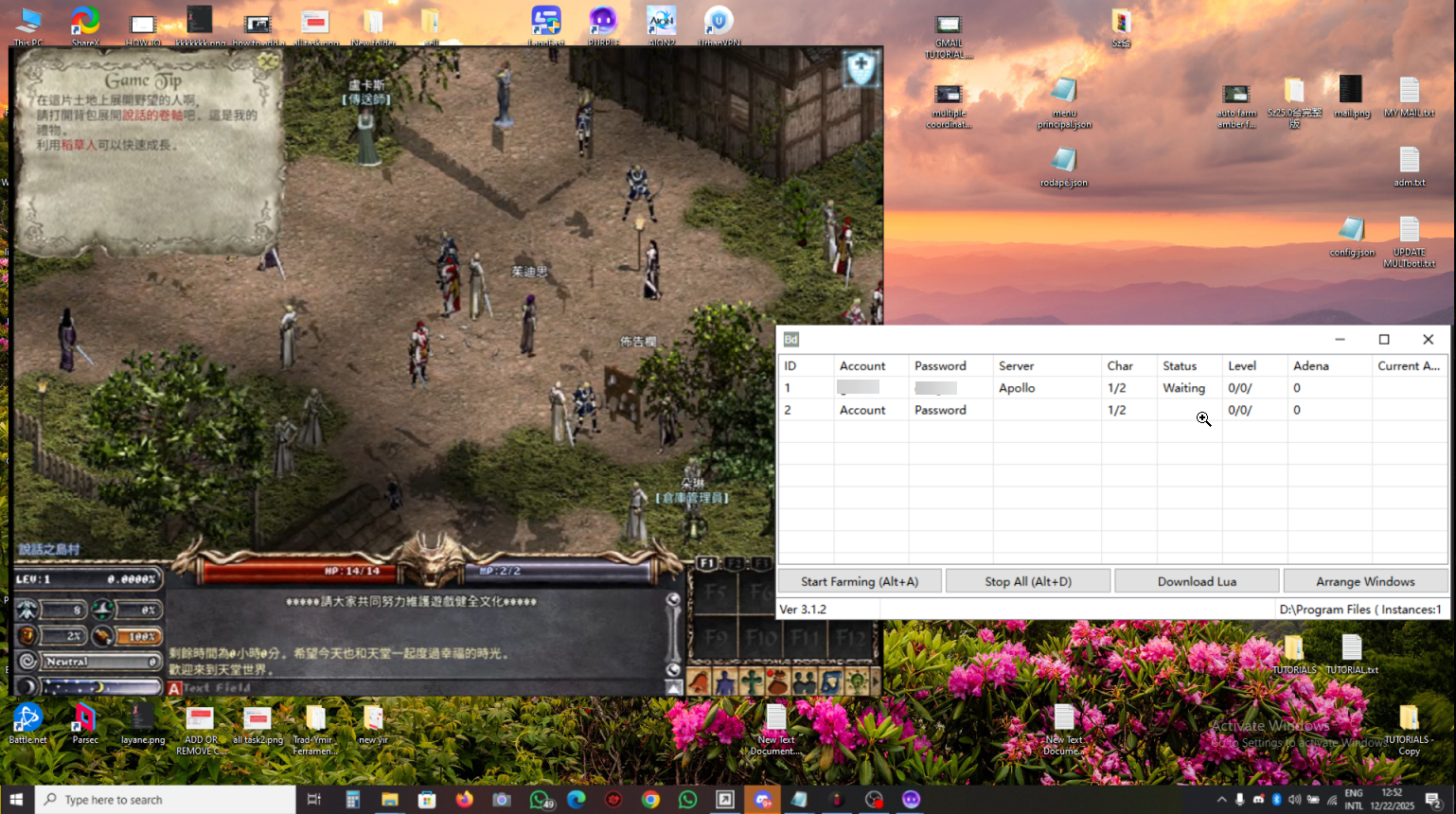Image resolution: width=1456 pixels, height=814 pixels.
Task: Open the inventory bag icon
Action: [x=777, y=679]
